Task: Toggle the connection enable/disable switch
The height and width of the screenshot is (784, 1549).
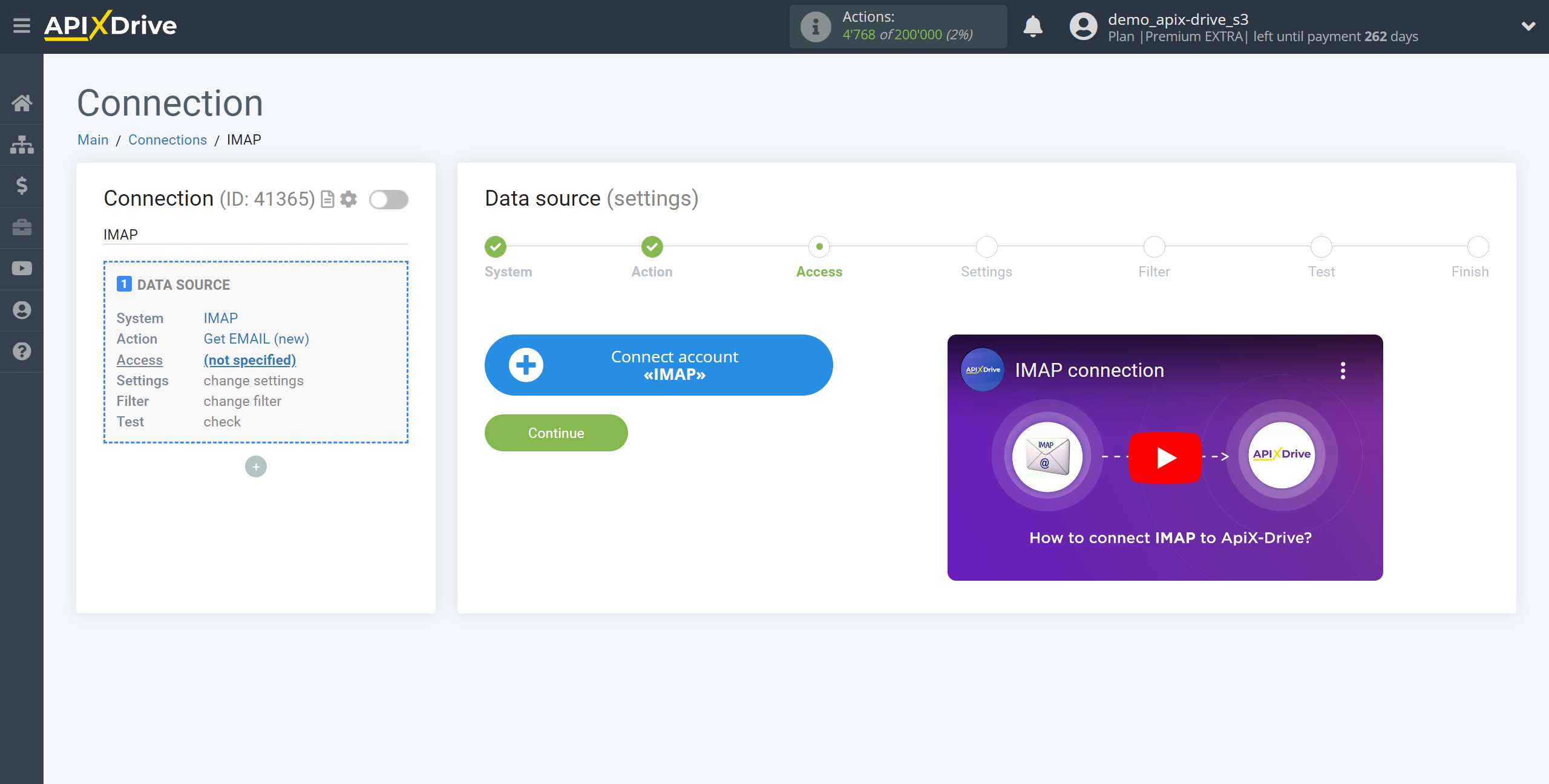Action: (x=388, y=199)
